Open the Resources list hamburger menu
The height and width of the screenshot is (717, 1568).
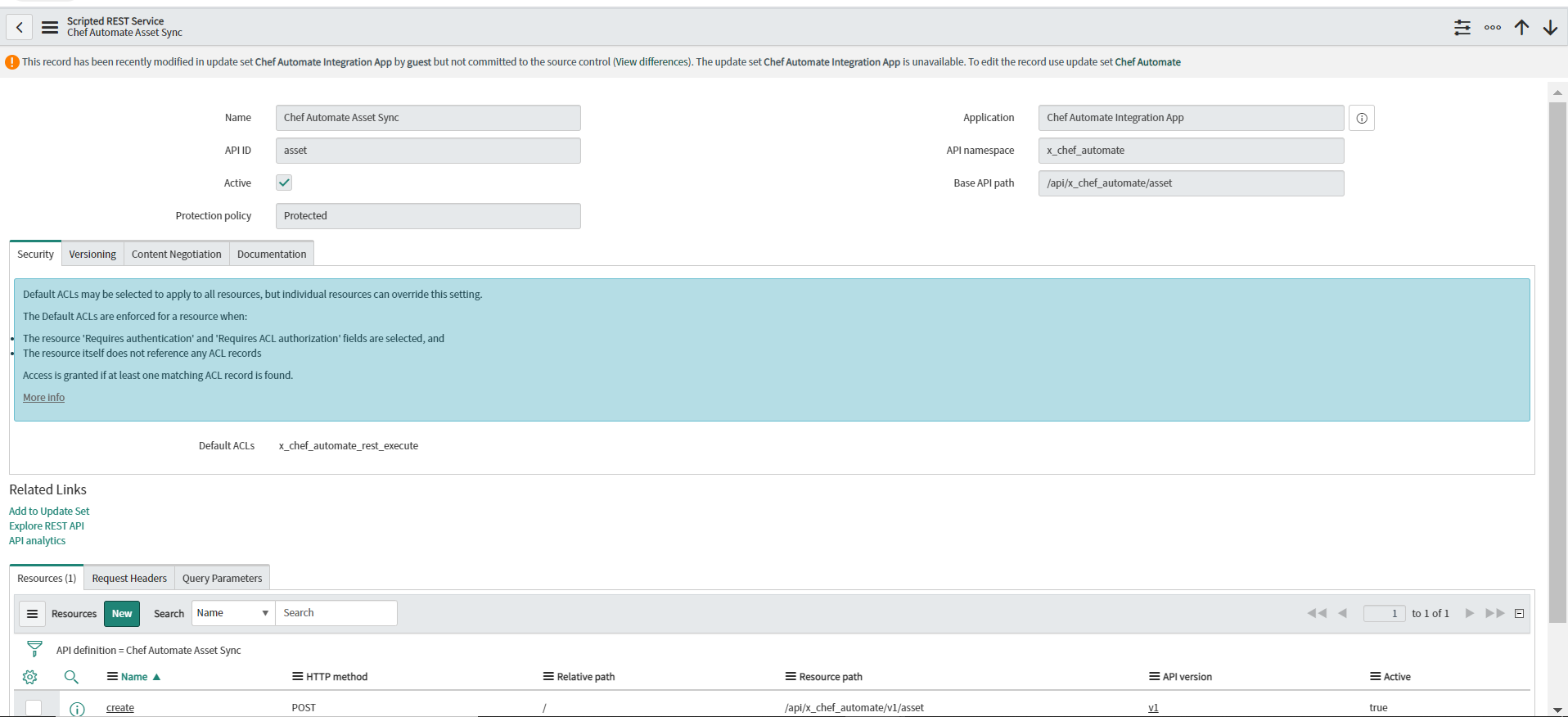point(33,614)
